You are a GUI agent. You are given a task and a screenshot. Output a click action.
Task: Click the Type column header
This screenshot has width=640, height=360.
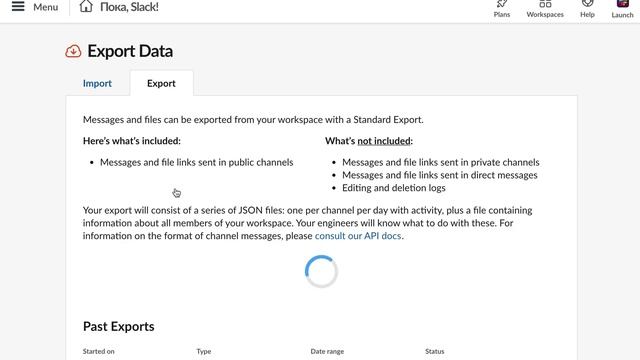tap(204, 351)
